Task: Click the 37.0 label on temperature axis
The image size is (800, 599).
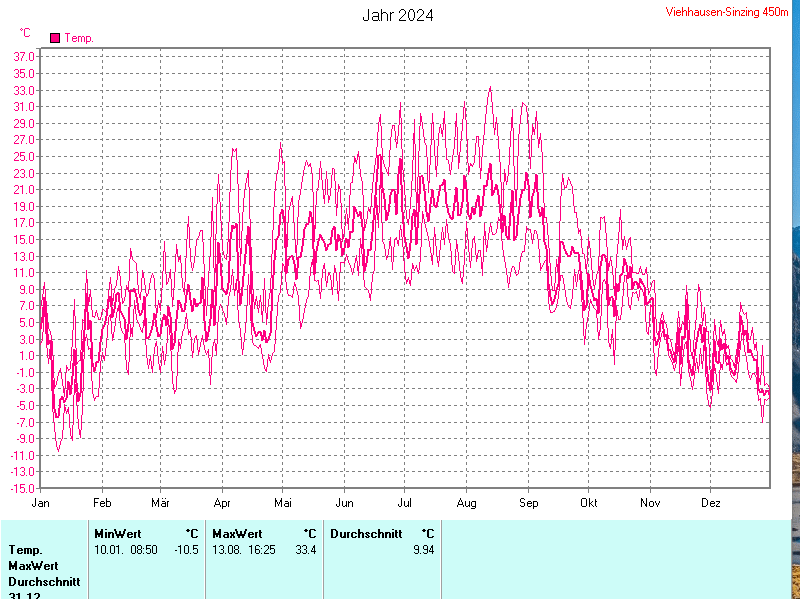Action: pyautogui.click(x=25, y=57)
